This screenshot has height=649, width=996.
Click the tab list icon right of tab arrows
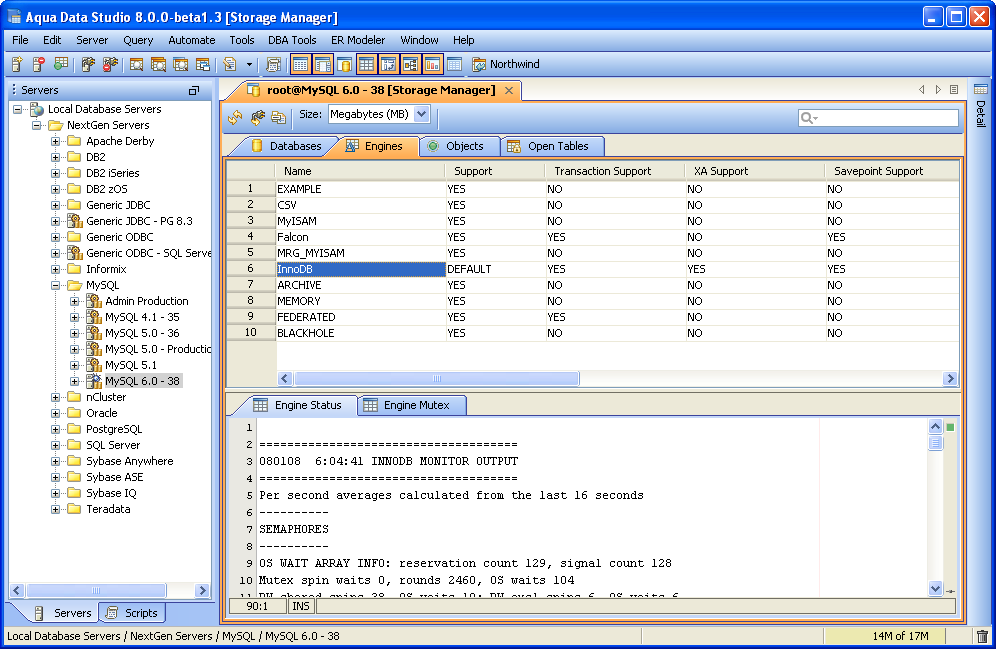pyautogui.click(x=954, y=90)
